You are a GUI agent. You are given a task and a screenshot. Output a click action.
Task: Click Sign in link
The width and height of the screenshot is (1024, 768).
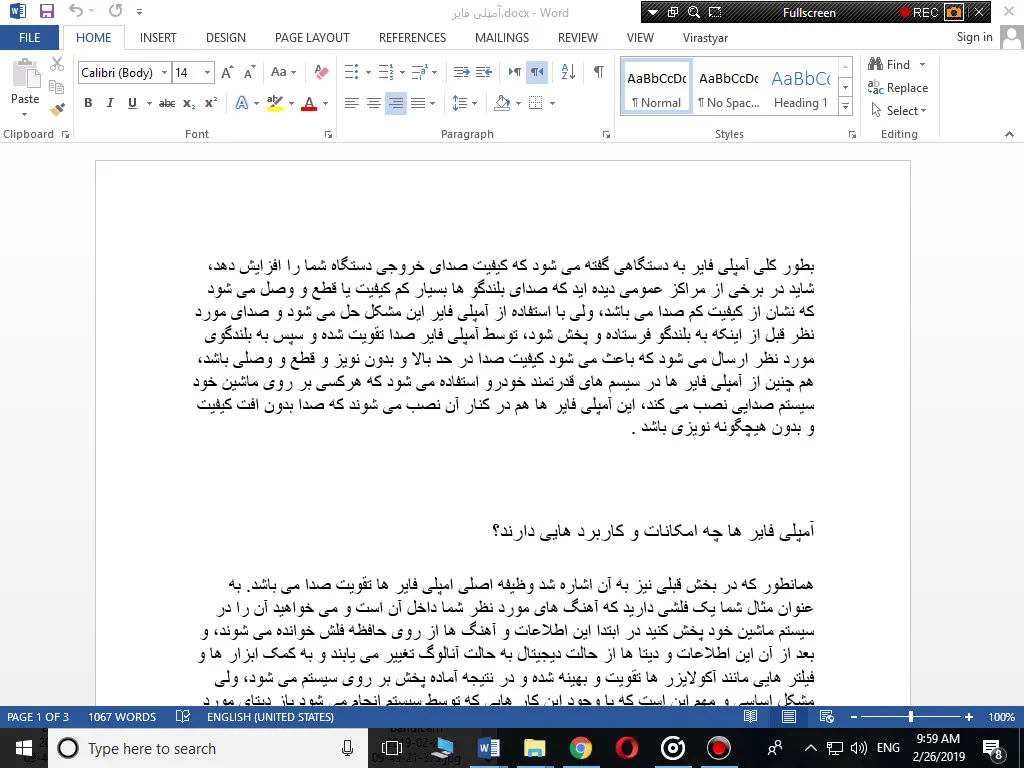[x=974, y=38]
